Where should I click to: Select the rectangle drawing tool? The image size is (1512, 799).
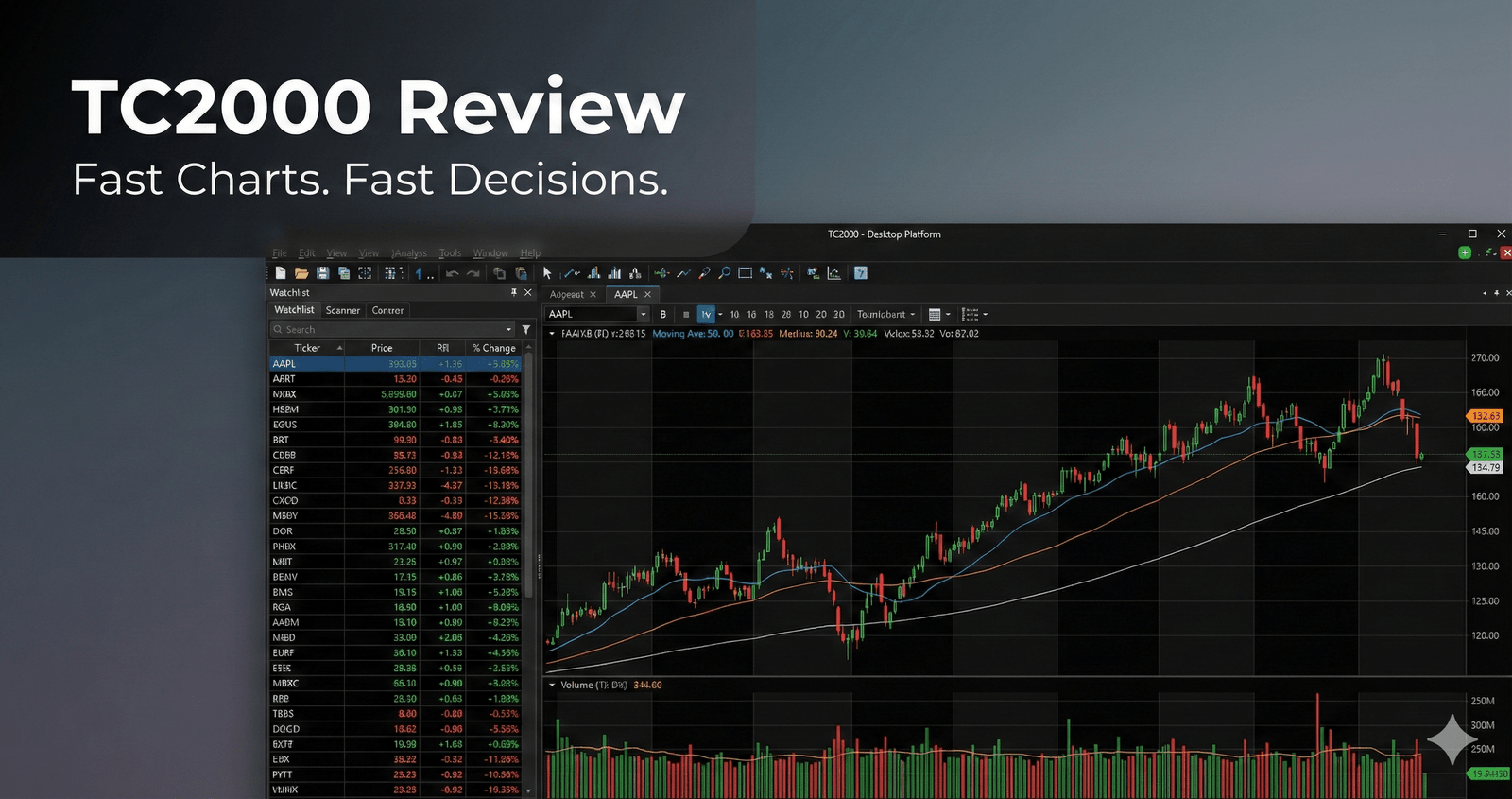[745, 273]
